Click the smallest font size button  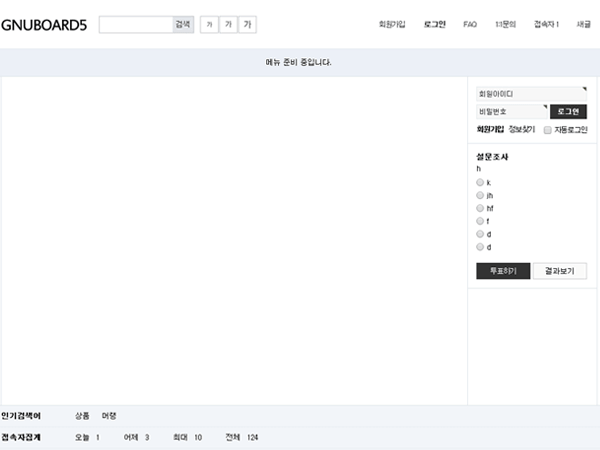click(210, 24)
